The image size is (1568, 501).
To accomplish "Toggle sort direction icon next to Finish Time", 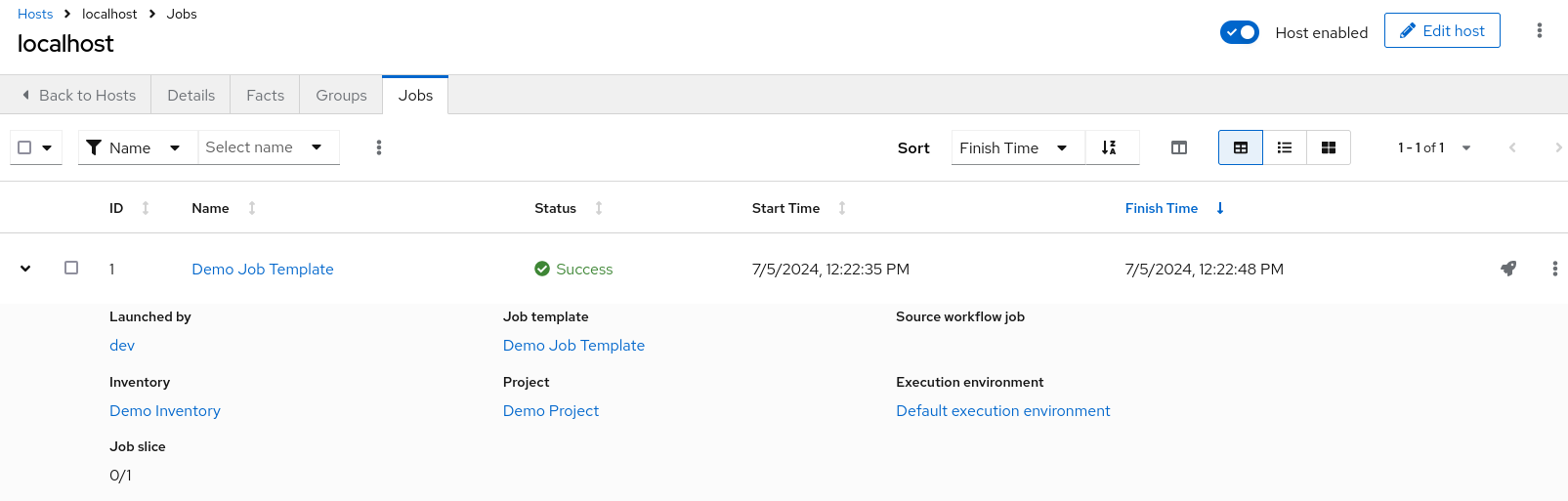I will [x=1110, y=147].
